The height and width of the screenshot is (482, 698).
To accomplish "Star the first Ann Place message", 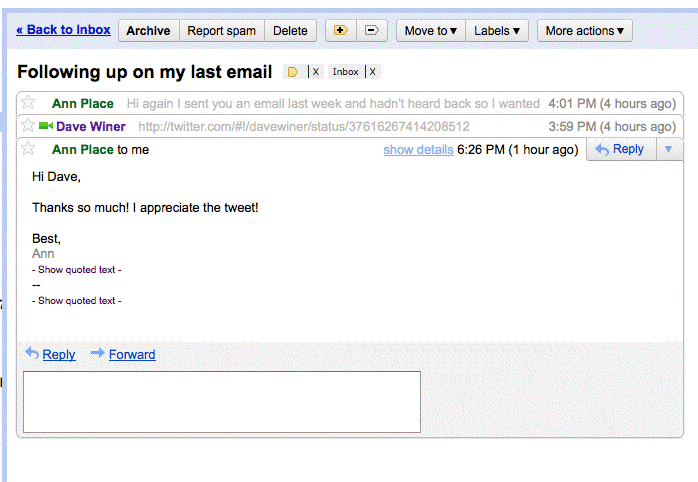I will [29, 103].
